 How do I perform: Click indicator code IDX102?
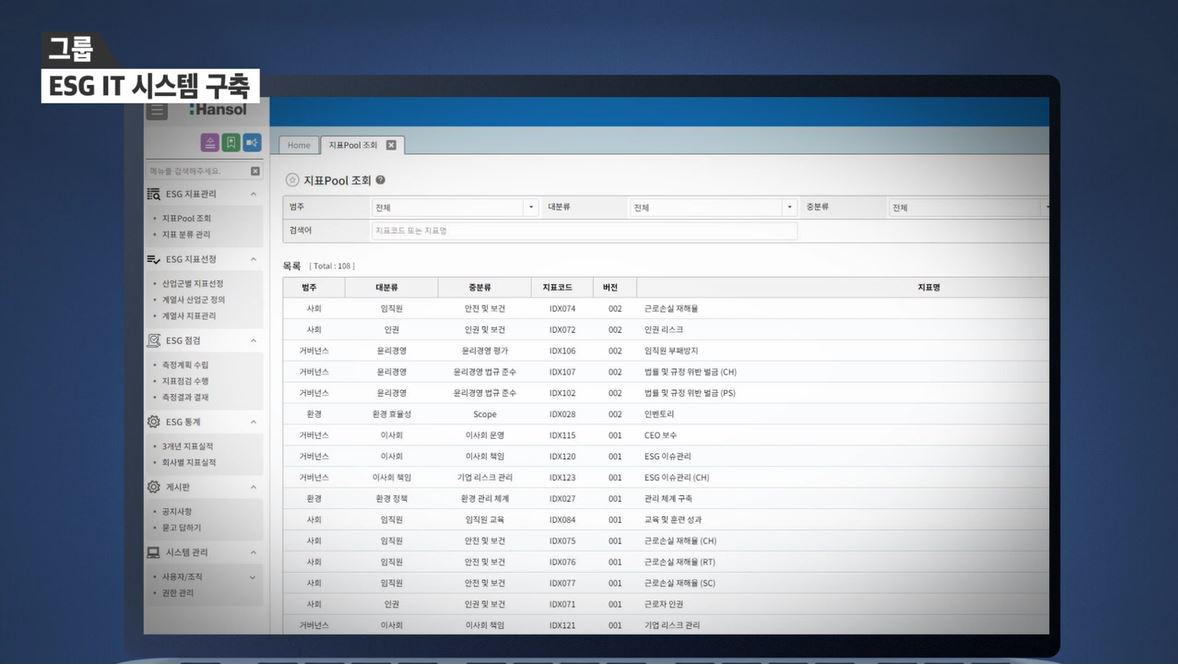[x=562, y=393]
